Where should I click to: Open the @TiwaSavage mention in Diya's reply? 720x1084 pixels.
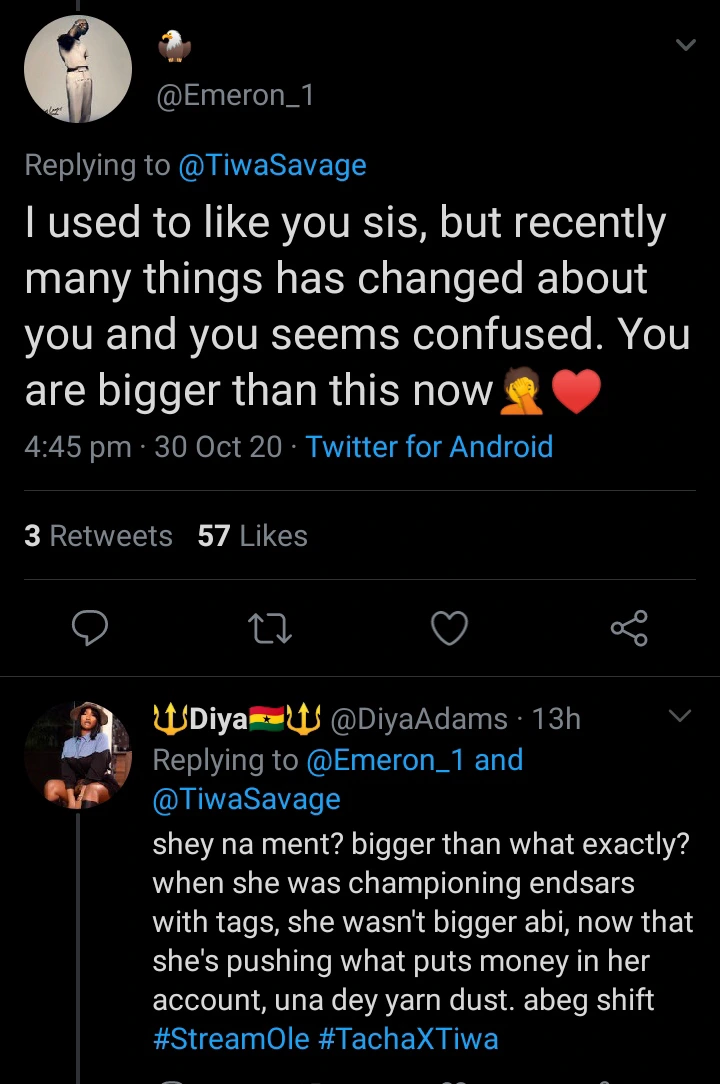246,799
